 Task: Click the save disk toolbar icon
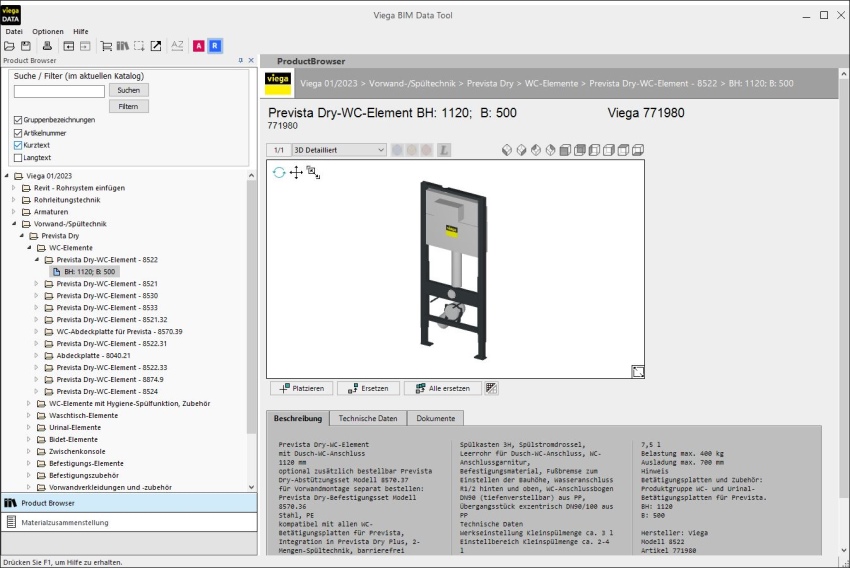click(25, 46)
